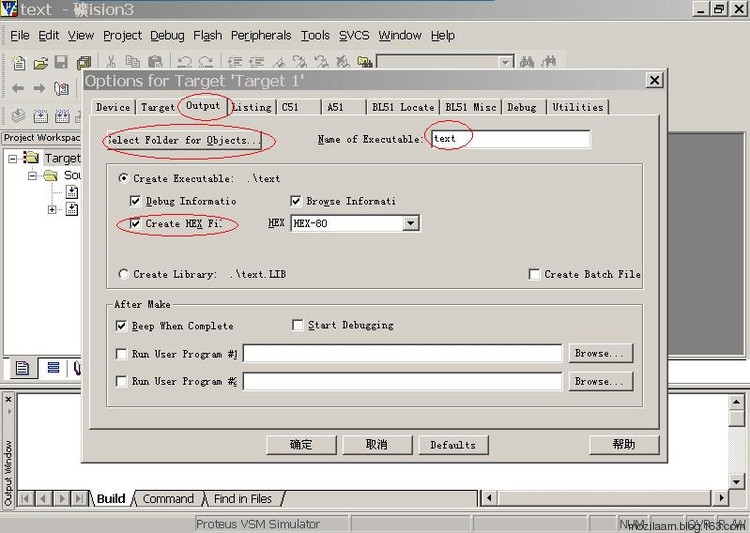The height and width of the screenshot is (533, 750).
Task: Select the Create Library radio button
Action: [123, 274]
